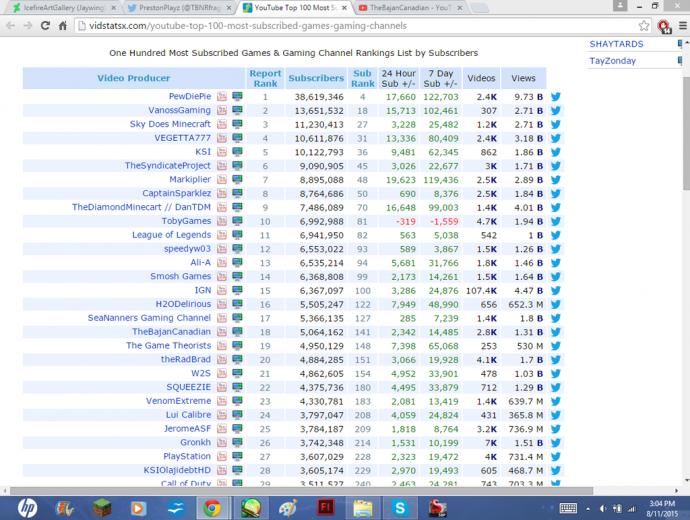This screenshot has height=520, width=690.
Task: Open the monitor stats icon for KSI
Action: tap(237, 152)
